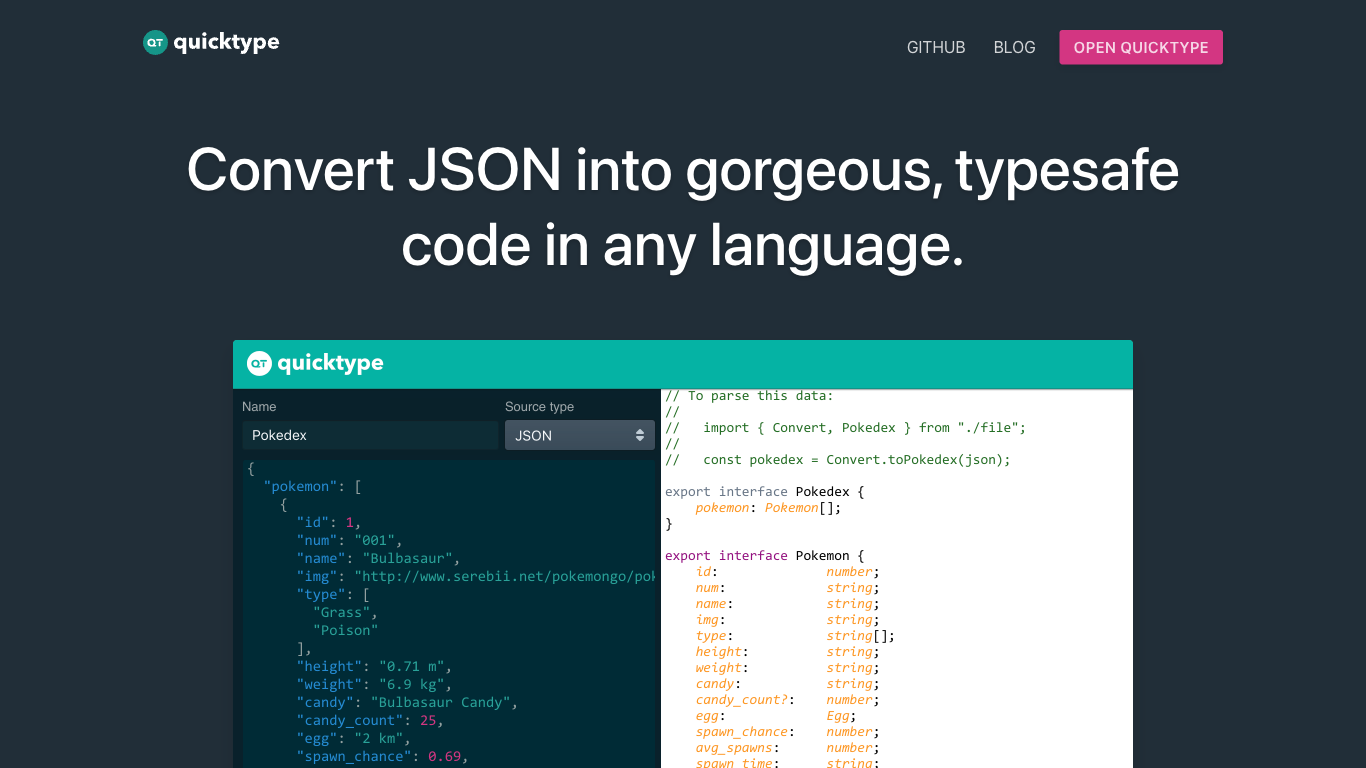Click "export interface Pokedex" line
This screenshot has width=1366, height=768.
point(765,492)
